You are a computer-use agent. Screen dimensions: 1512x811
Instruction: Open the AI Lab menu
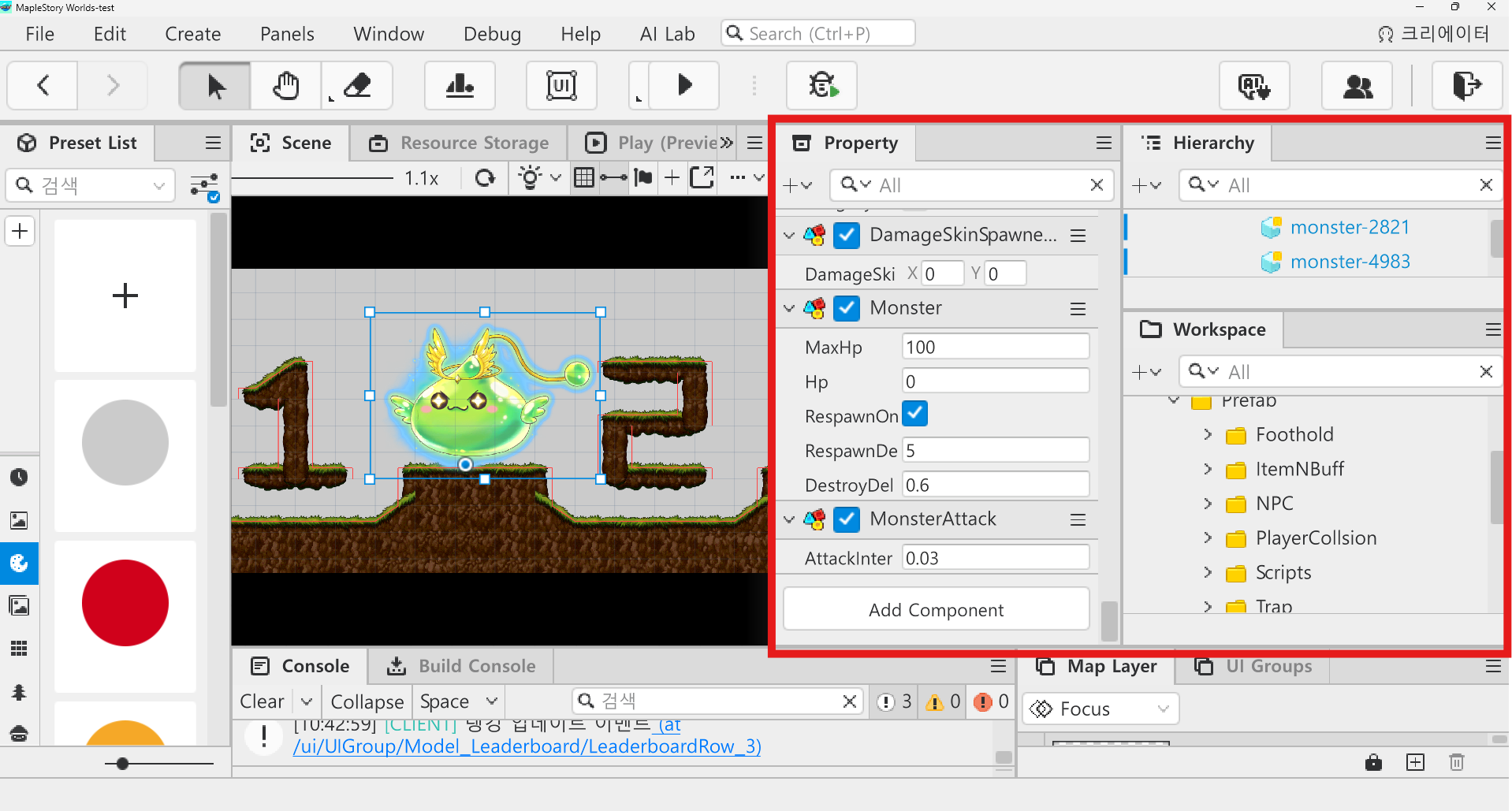(x=667, y=34)
